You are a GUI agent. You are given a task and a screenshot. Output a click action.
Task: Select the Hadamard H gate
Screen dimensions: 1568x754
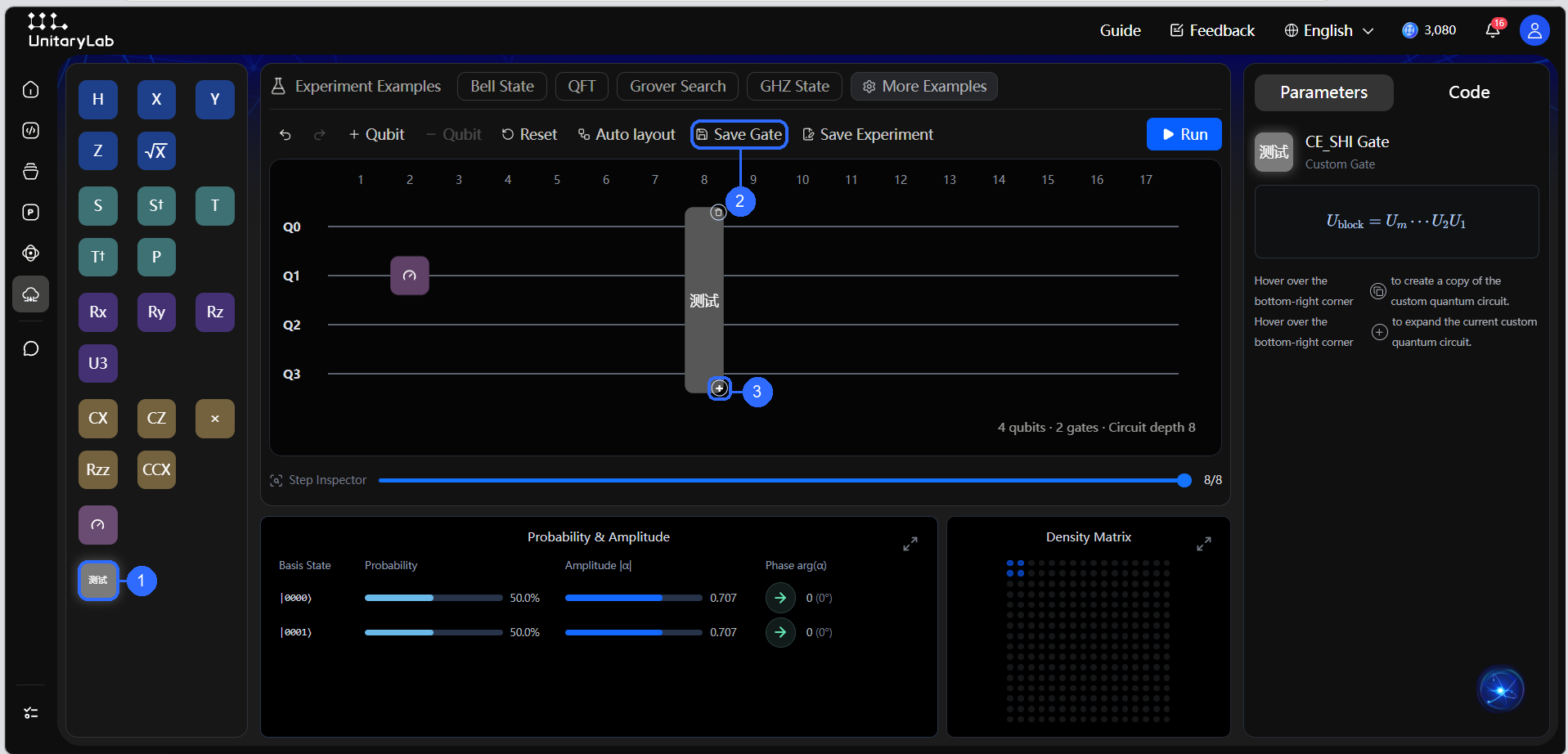tap(98, 100)
